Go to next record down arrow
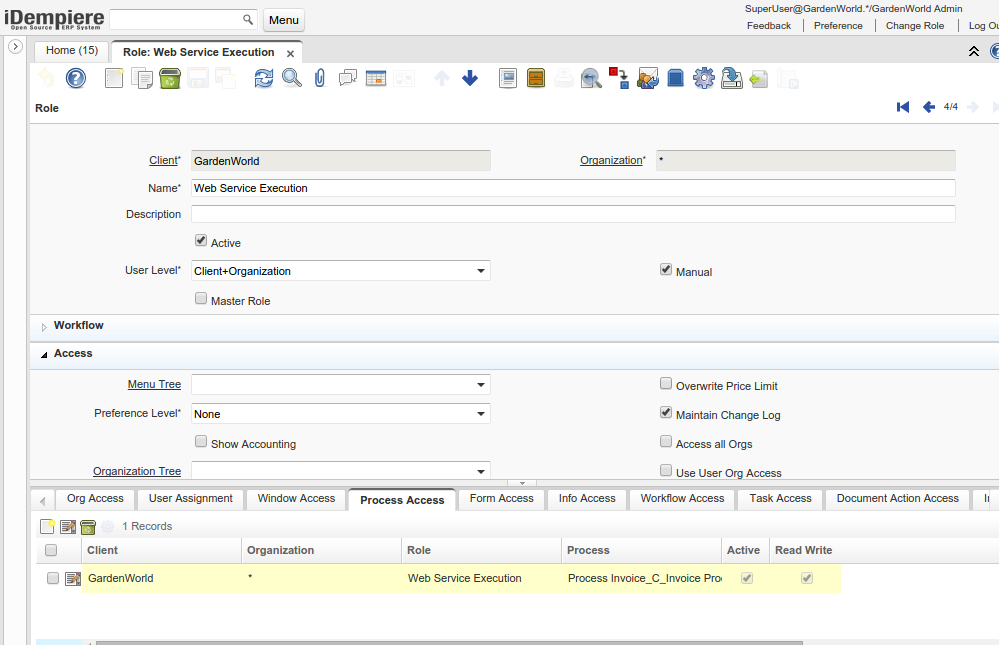The height and width of the screenshot is (645, 999). [x=470, y=78]
